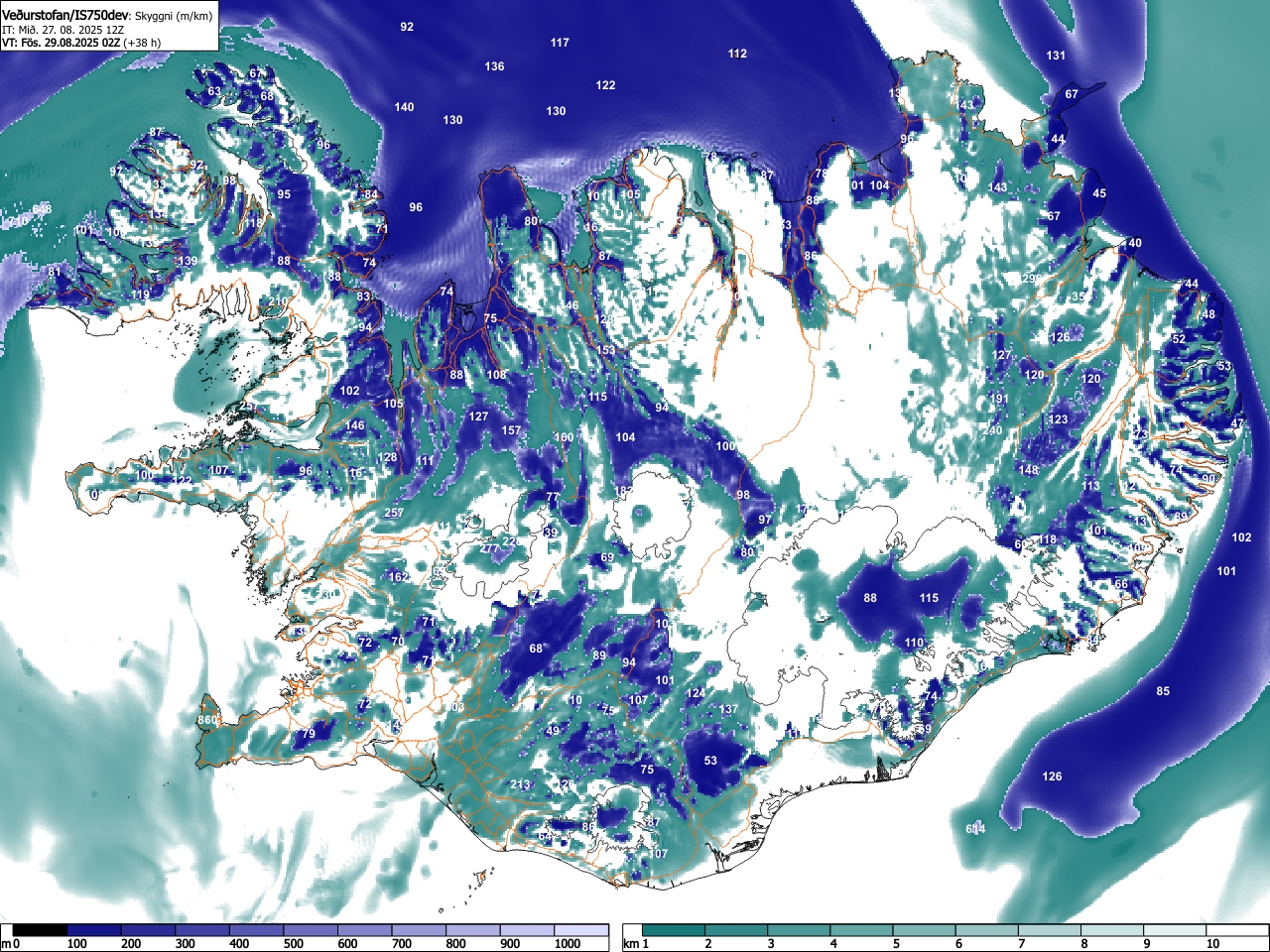Screen dimensions: 1270x952
Task: Click the visibility value 79 on Reykjanes
Action: coord(309,734)
